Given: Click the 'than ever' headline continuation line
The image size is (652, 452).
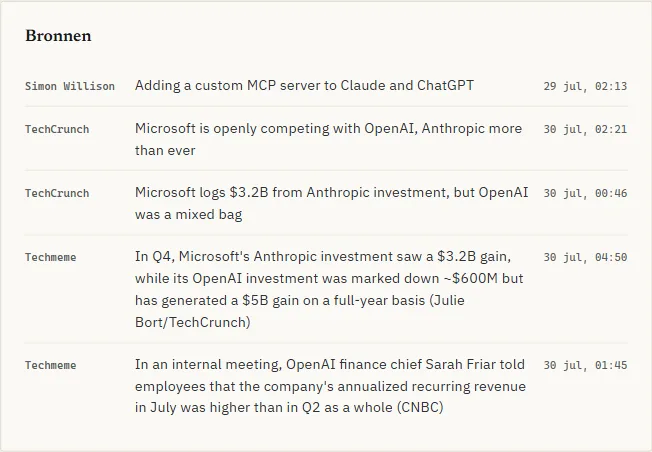Looking at the screenshot, I should [165, 150].
